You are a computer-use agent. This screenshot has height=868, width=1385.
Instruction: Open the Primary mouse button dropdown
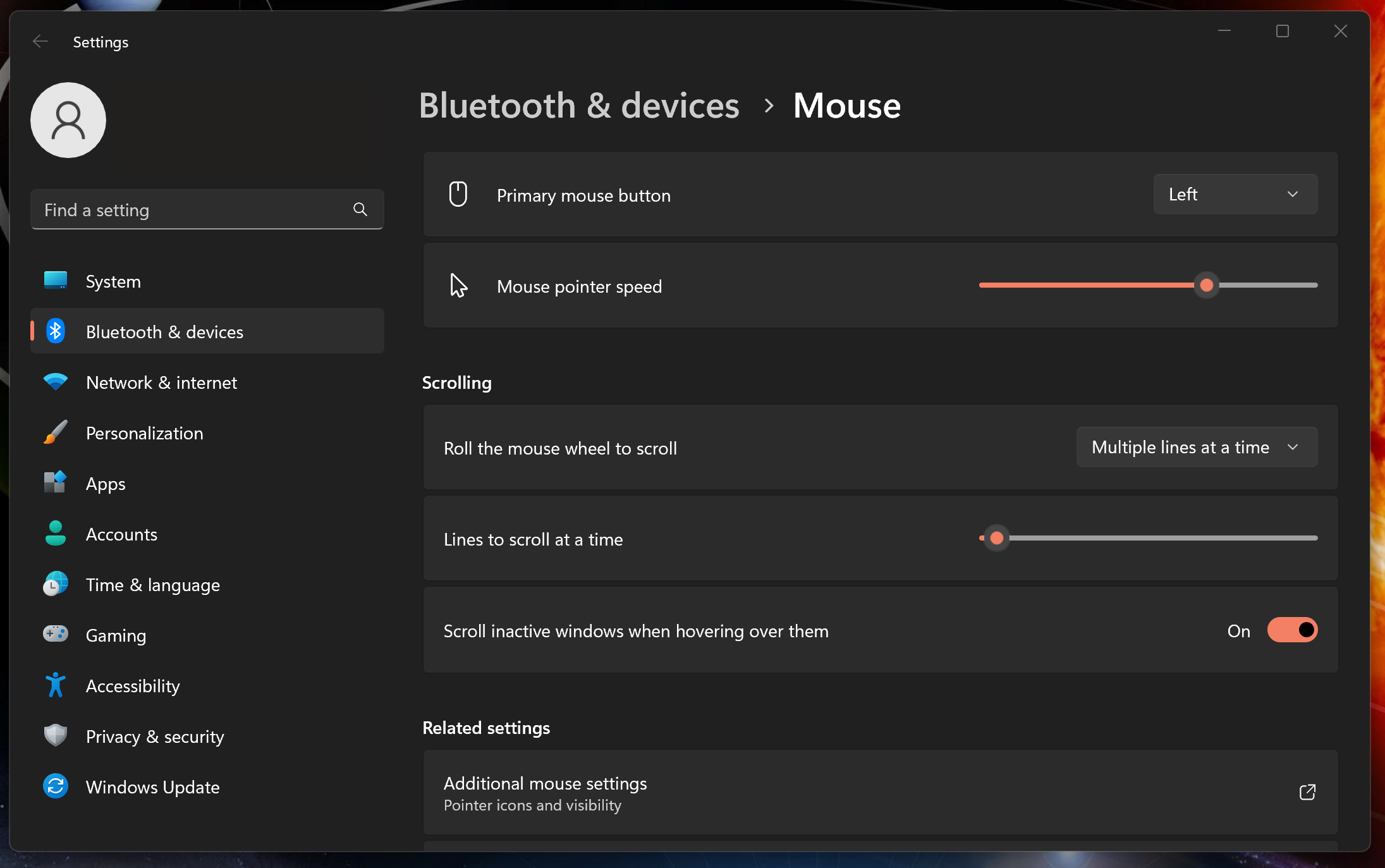1234,194
